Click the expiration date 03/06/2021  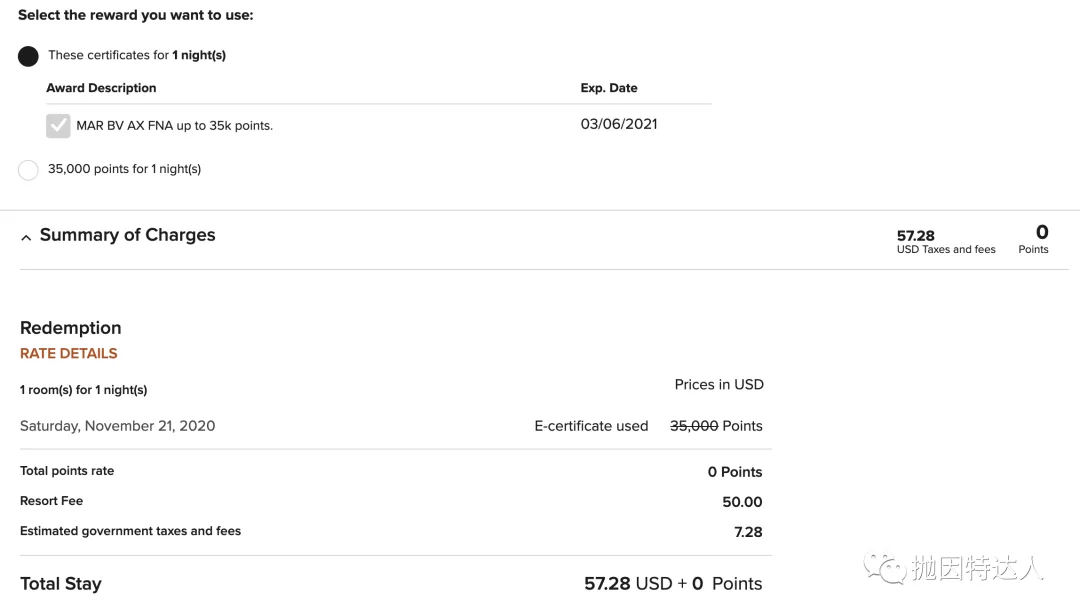tap(619, 124)
